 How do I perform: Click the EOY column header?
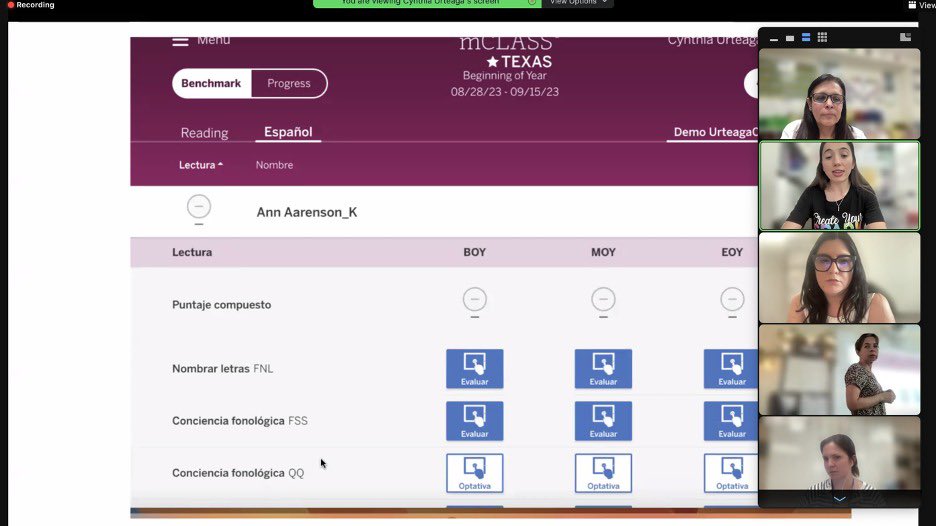(732, 252)
